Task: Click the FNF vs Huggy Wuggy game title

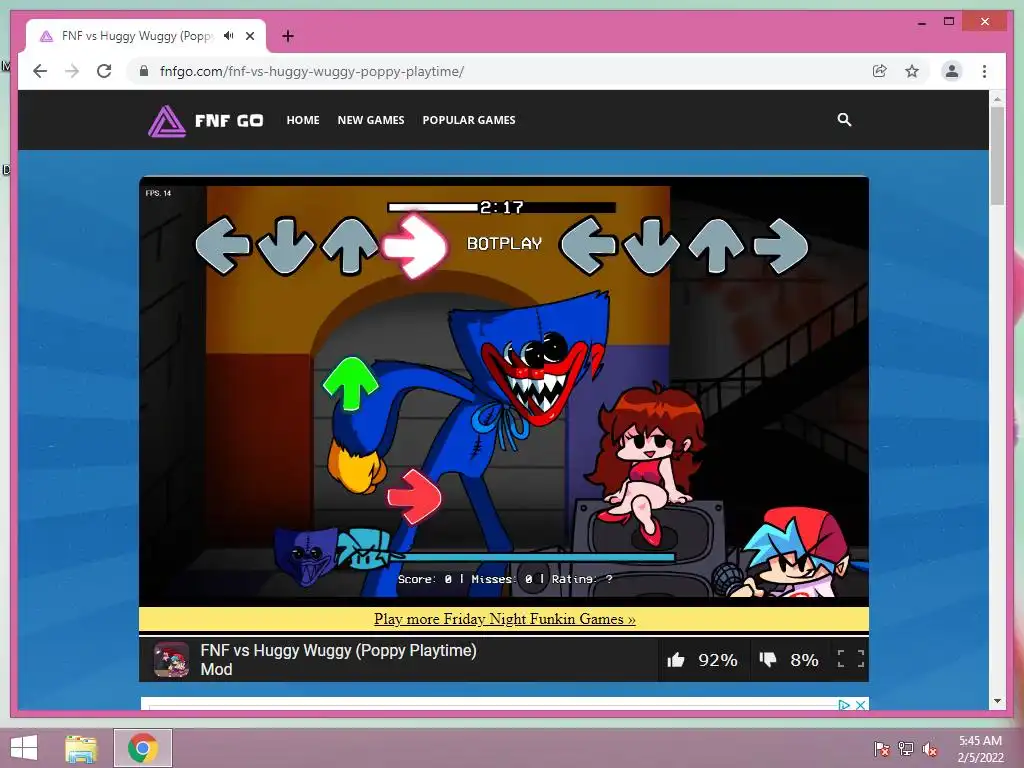Action: point(338,660)
